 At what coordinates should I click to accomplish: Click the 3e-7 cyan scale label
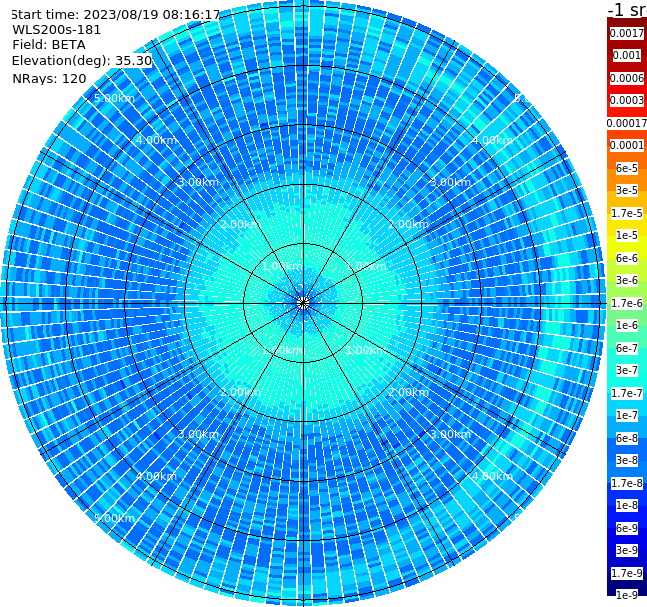point(627,370)
